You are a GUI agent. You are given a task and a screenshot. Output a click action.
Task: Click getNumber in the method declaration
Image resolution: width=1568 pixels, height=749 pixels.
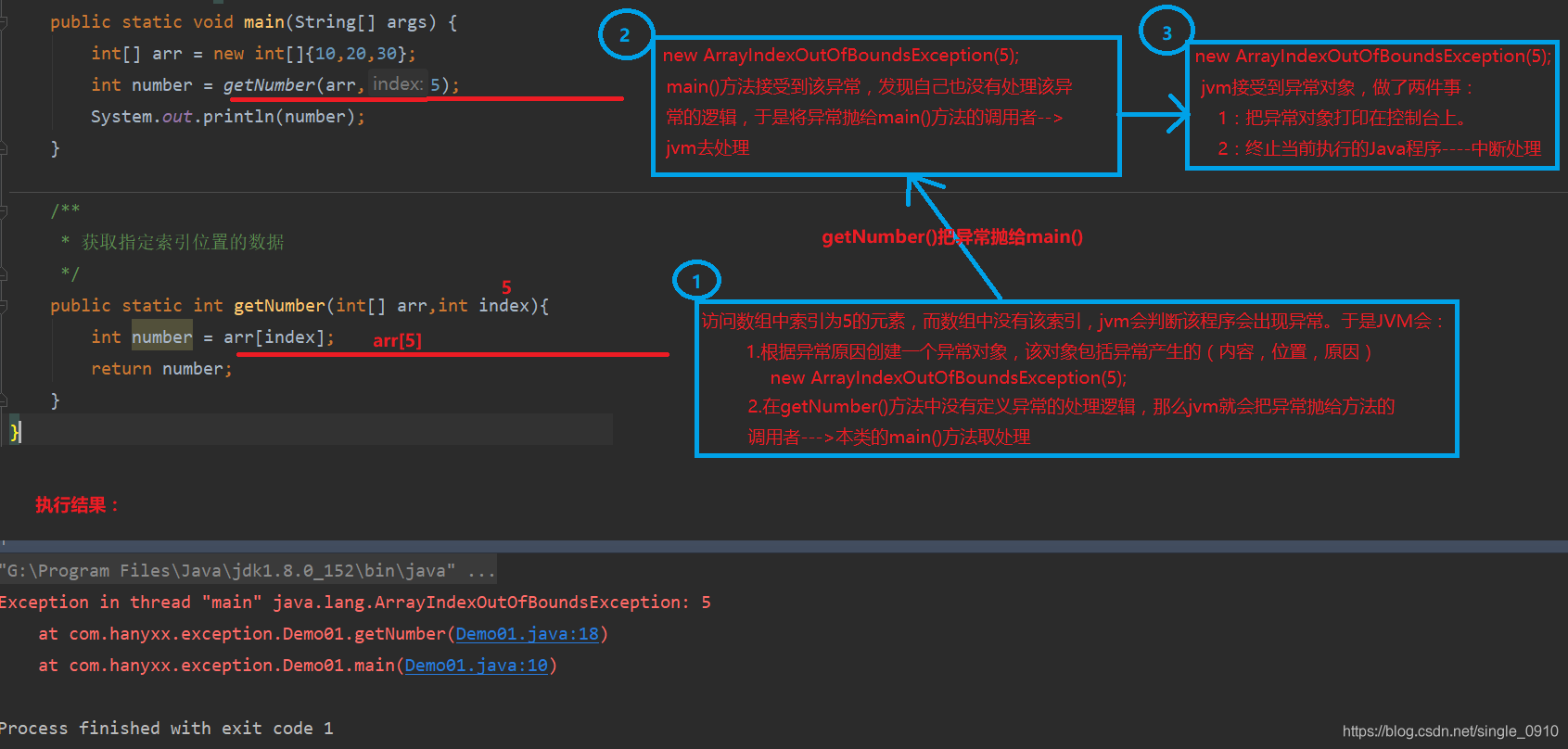279,306
